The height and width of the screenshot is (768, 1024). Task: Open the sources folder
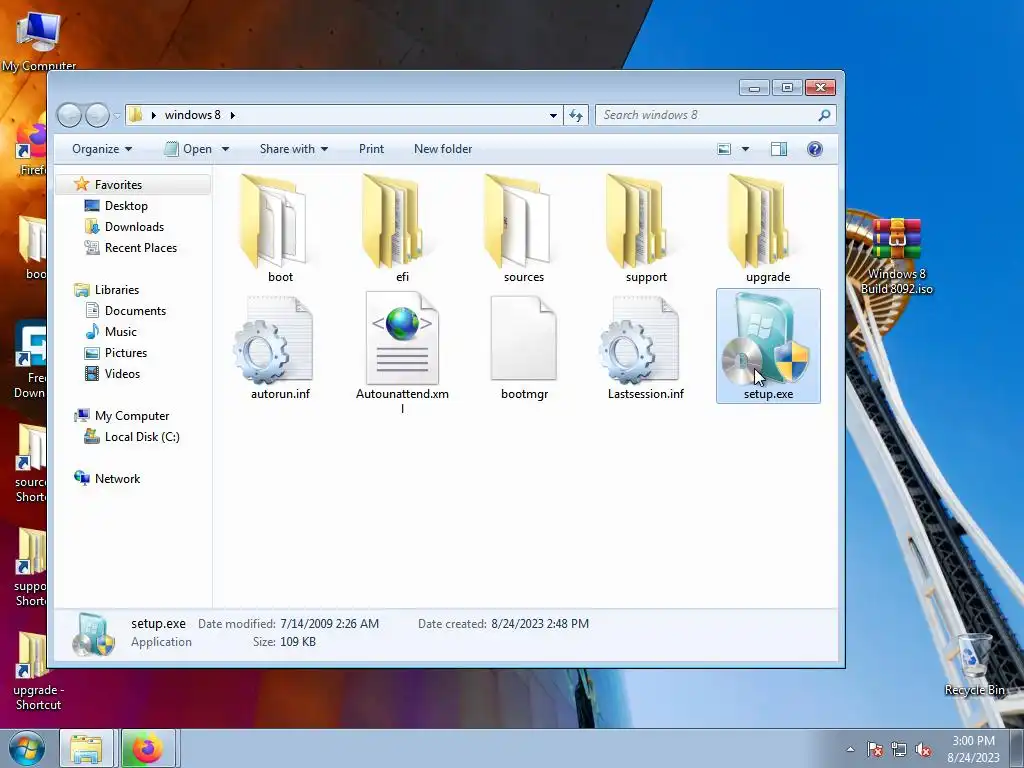[524, 227]
